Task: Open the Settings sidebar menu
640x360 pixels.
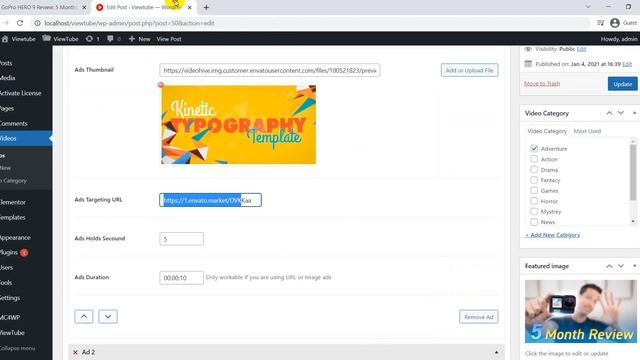Action: coord(10,298)
